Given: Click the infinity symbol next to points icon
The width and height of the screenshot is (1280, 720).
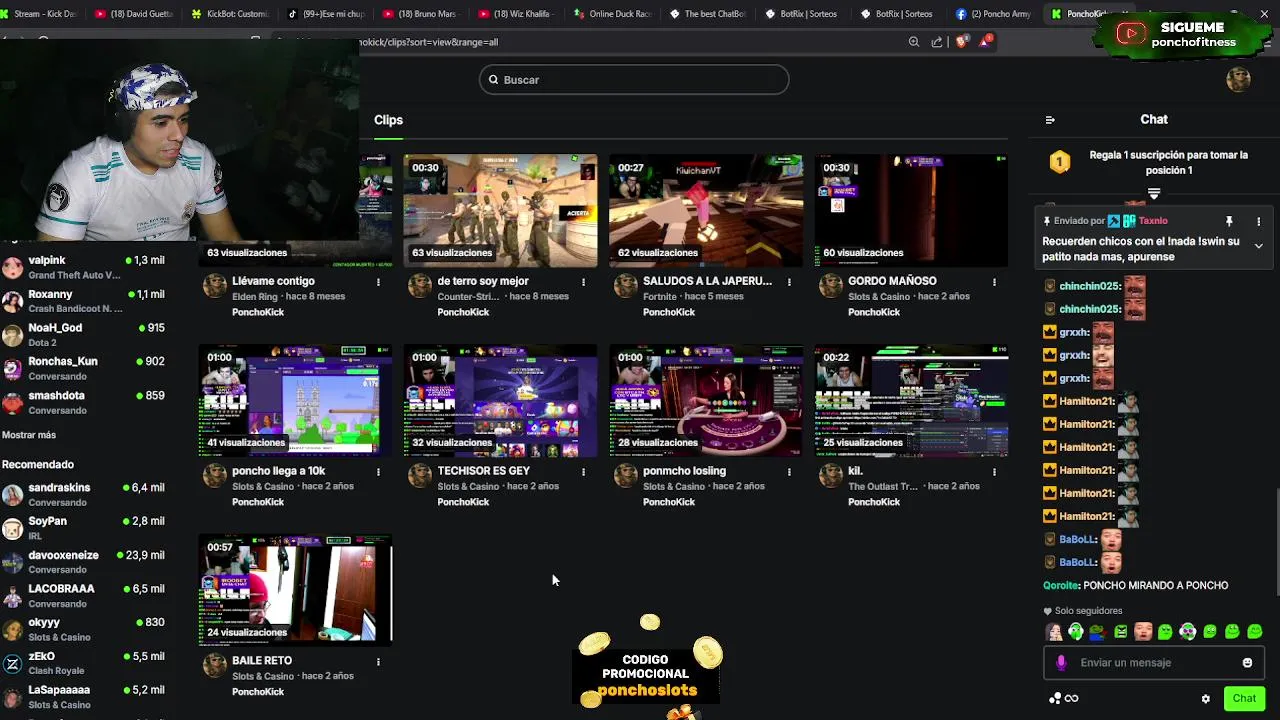Looking at the screenshot, I should pos(1071,699).
